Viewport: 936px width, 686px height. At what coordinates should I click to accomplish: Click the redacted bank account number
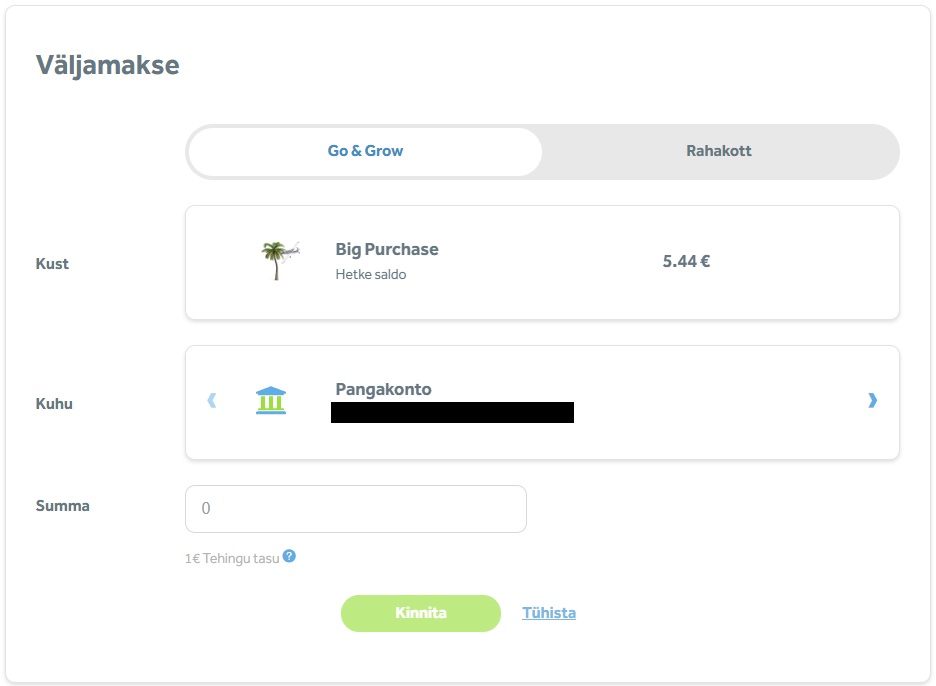[x=452, y=412]
